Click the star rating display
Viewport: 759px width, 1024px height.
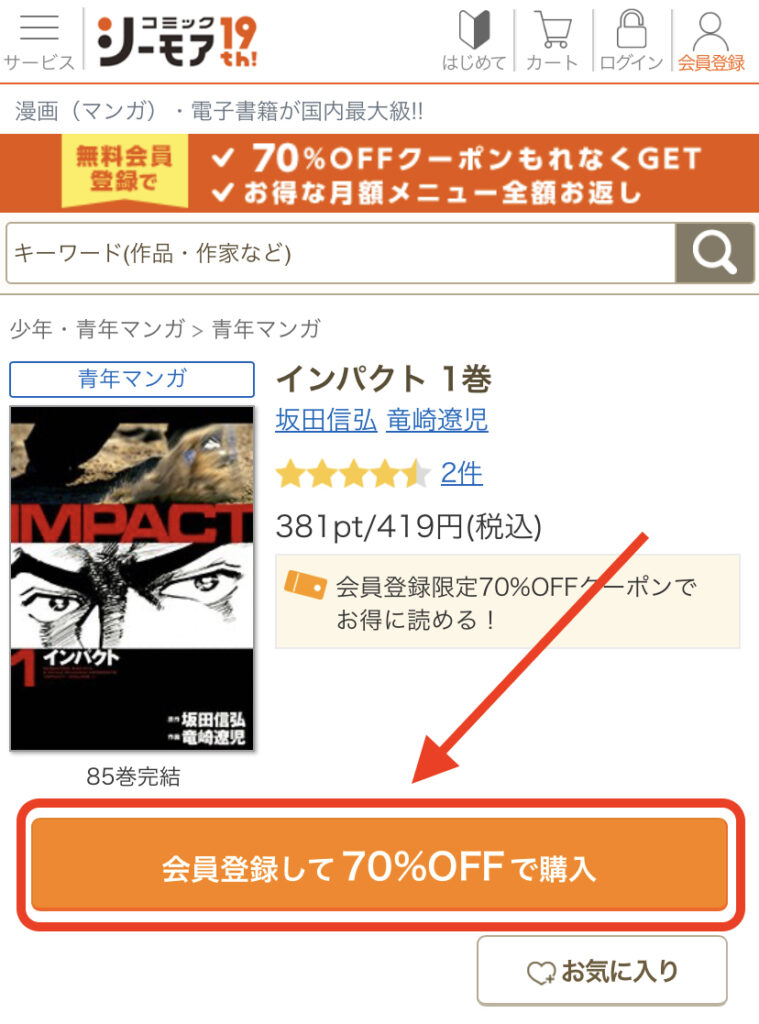(353, 473)
